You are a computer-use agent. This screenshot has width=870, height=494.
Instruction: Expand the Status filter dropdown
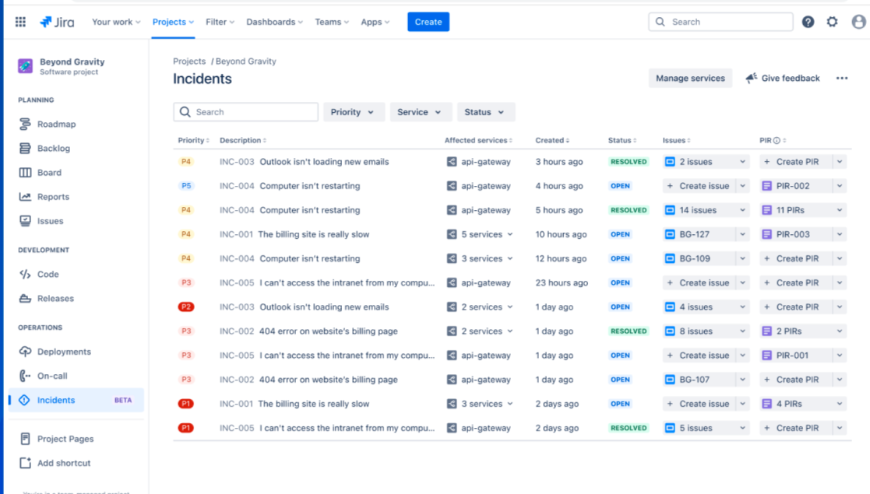click(485, 112)
